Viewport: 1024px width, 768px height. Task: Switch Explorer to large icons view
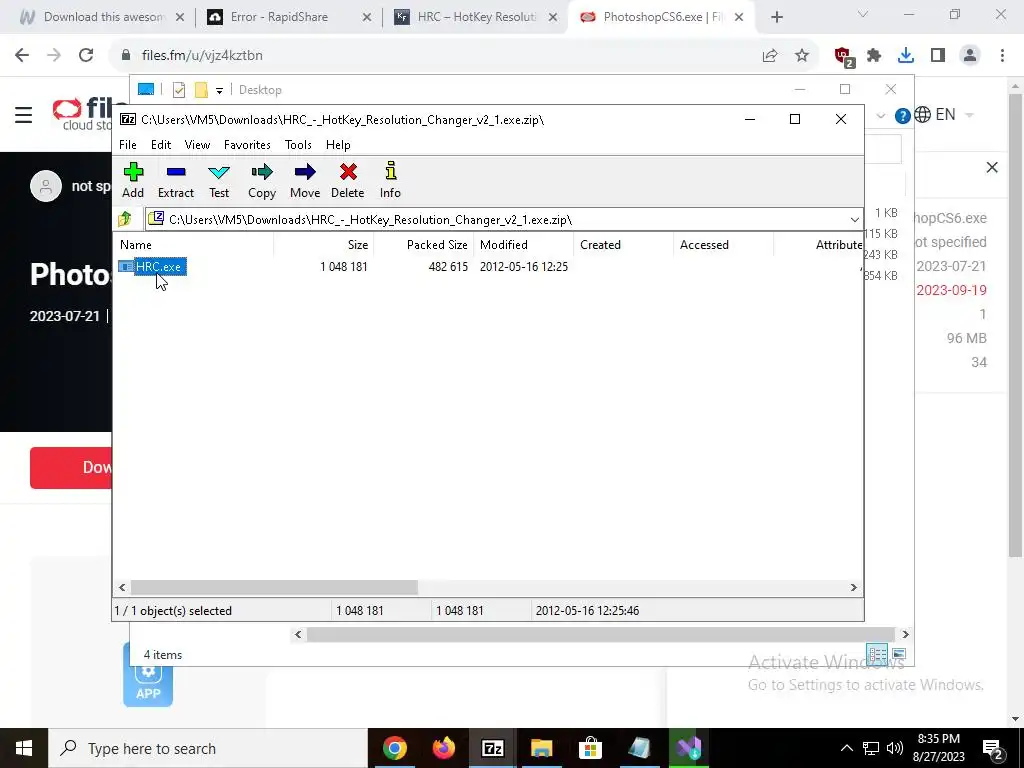(899, 653)
